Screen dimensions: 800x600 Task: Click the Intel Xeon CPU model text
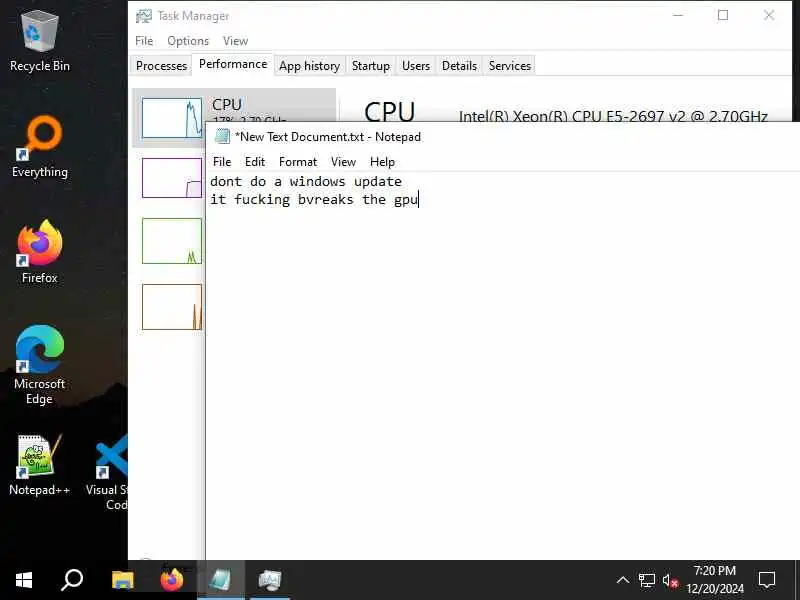tap(613, 116)
